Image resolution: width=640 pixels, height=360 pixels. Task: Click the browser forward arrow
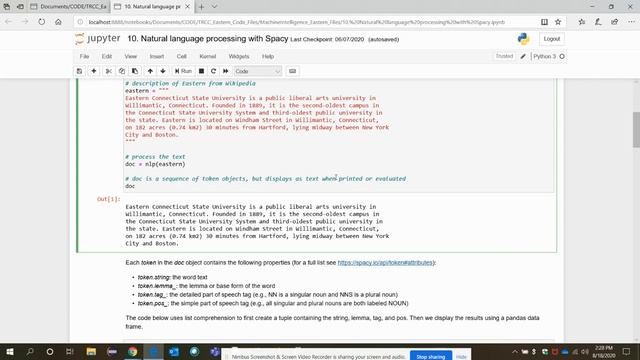tap(25, 22)
